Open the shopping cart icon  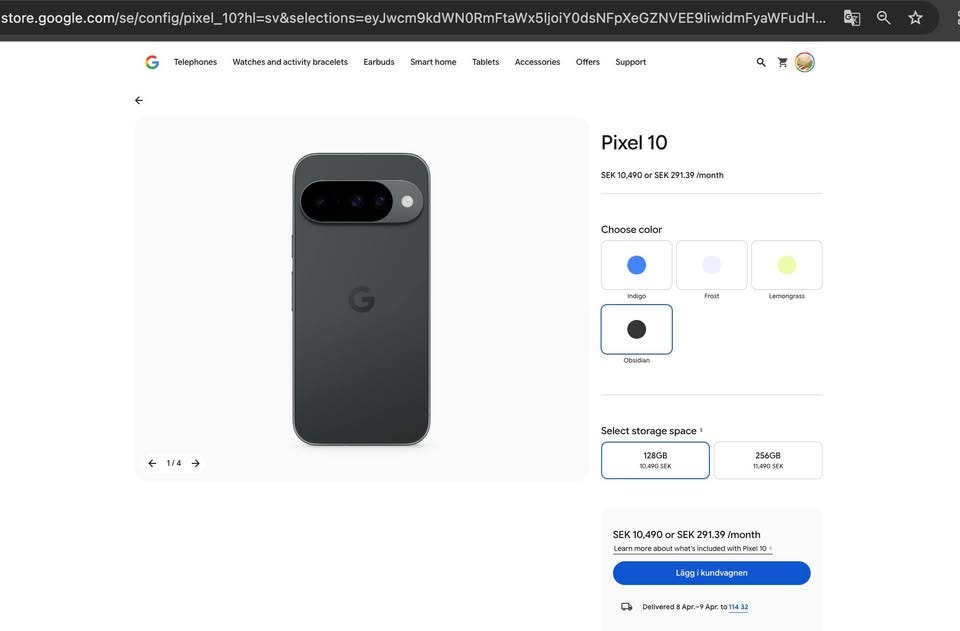pyautogui.click(x=783, y=62)
